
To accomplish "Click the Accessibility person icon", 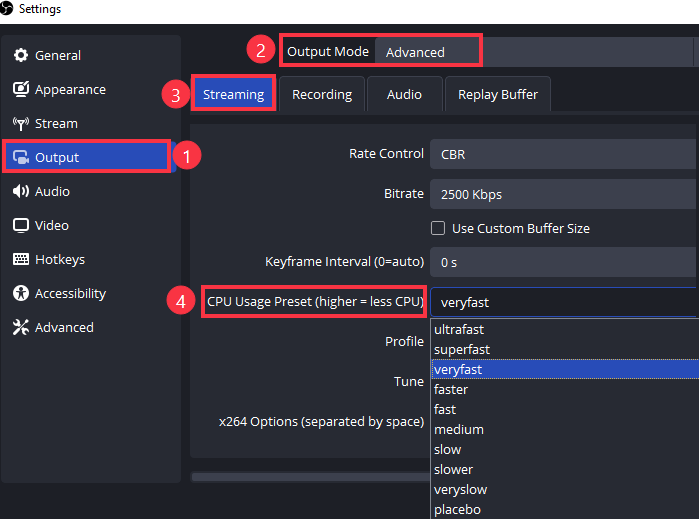I will (x=21, y=293).
